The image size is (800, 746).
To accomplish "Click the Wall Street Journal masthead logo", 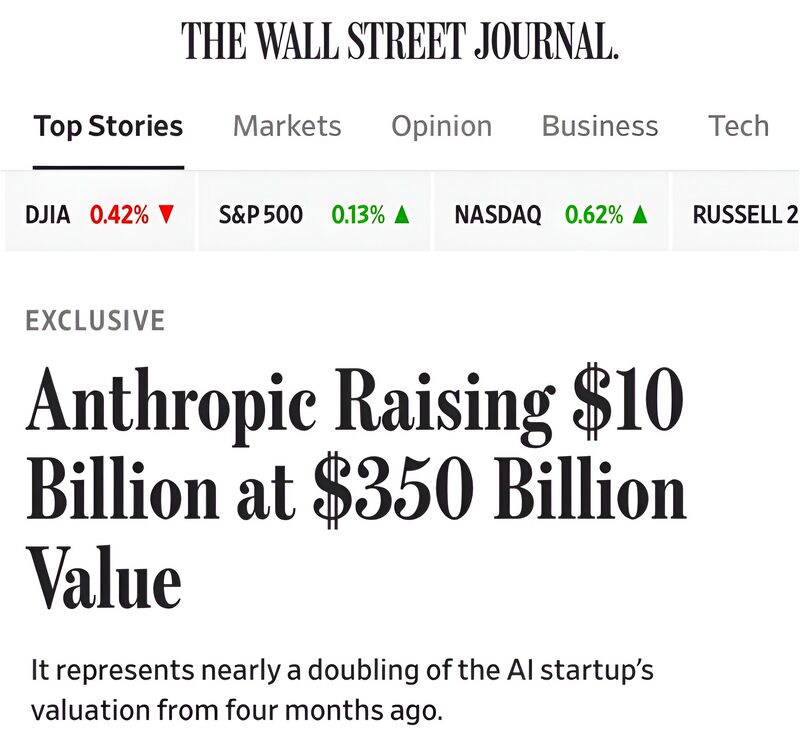I will (x=398, y=42).
